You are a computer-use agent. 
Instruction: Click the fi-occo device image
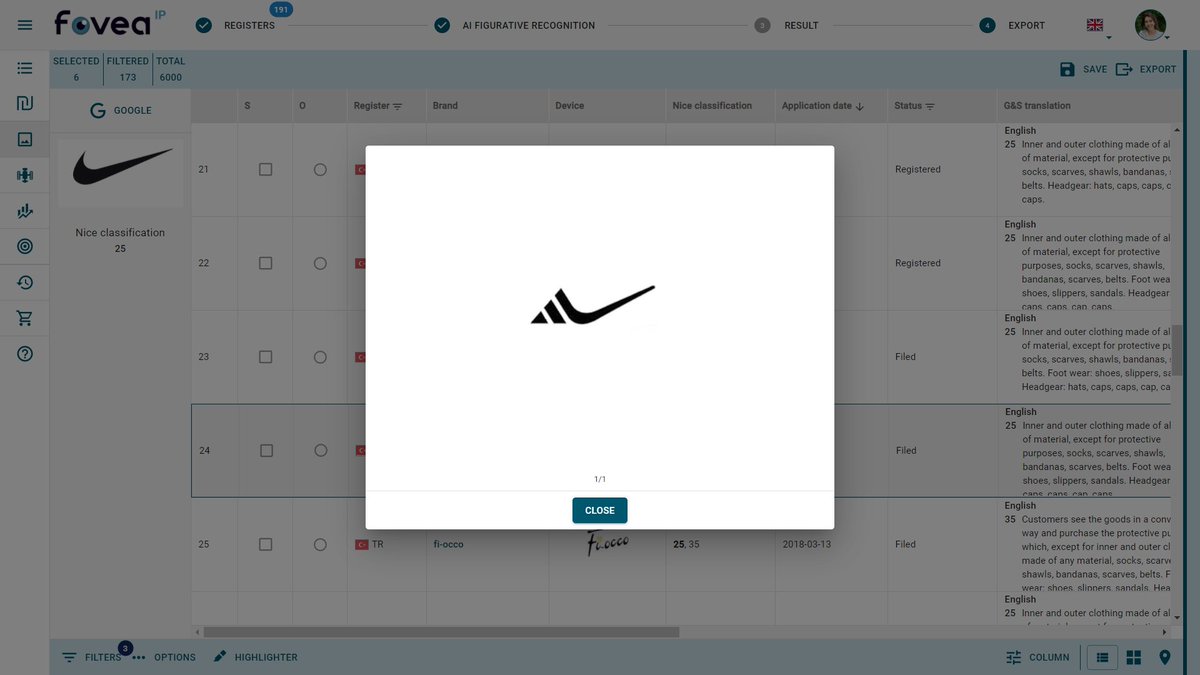(x=608, y=545)
